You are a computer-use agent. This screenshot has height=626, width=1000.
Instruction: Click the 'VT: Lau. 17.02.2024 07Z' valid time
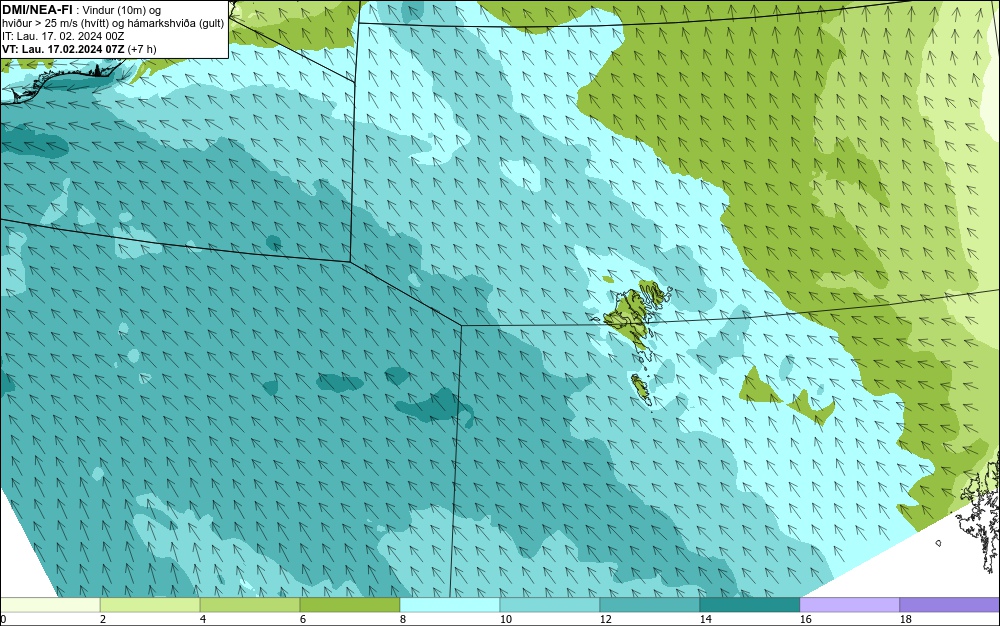(64, 49)
